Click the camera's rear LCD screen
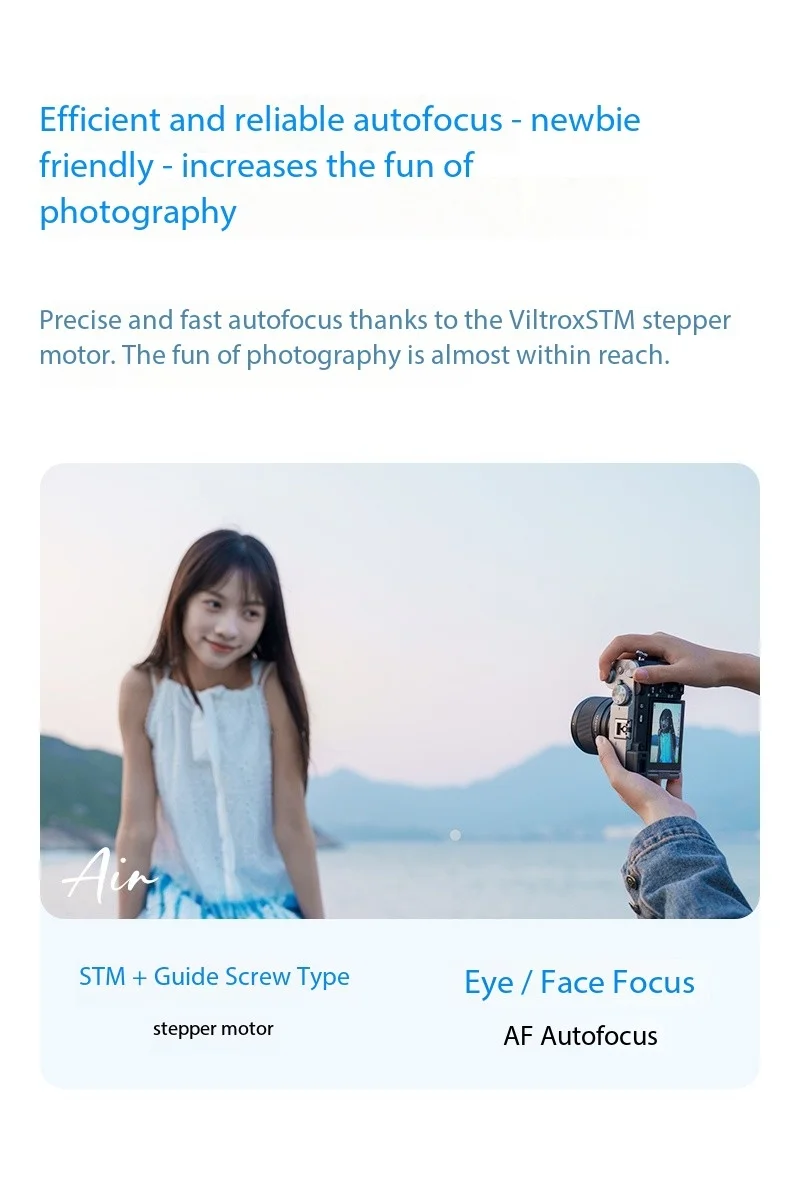Screen dimensions: 800x1185 pyautogui.click(x=666, y=733)
